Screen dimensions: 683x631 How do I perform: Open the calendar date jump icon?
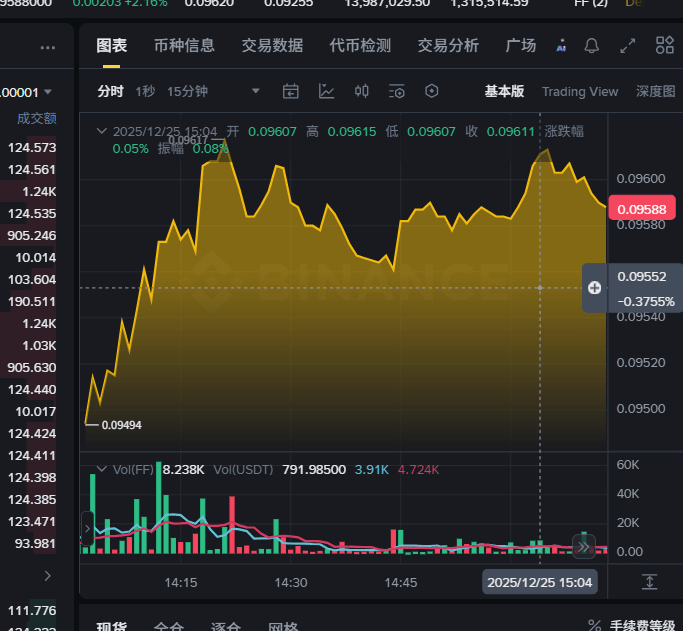point(291,91)
